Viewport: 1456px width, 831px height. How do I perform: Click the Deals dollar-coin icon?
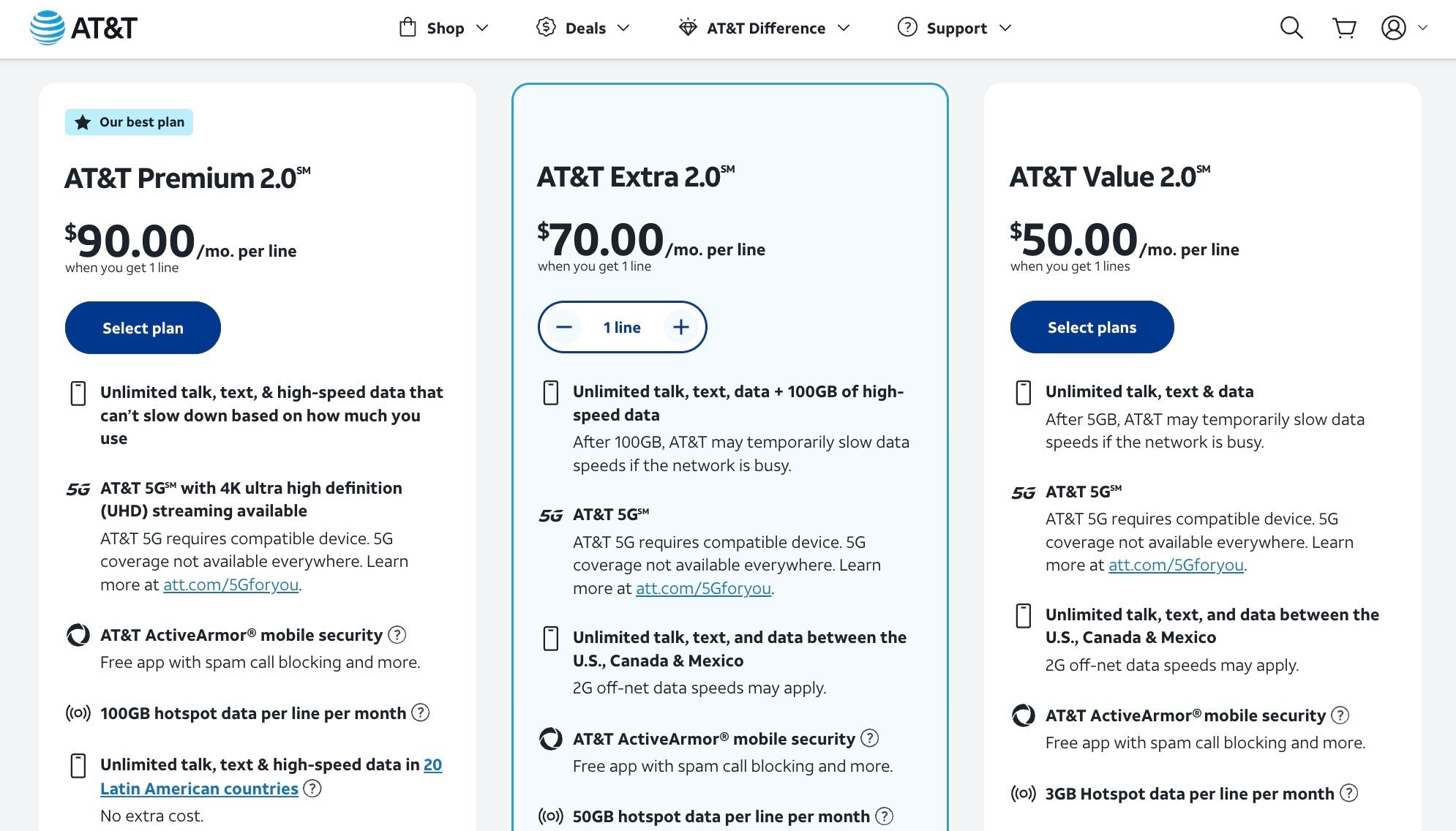tap(545, 28)
